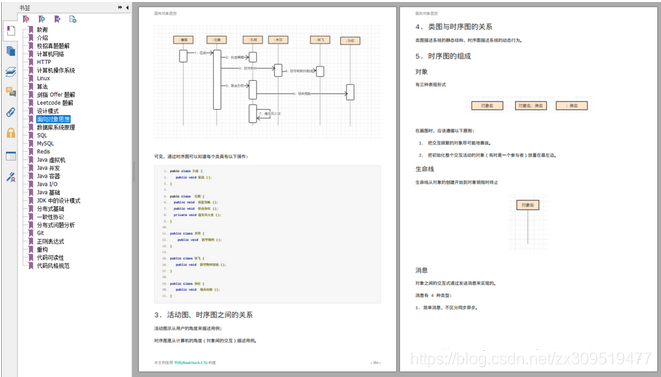Collapse the bookmarks panel with left arrow
Image resolution: width=661 pixels, height=377 pixels.
click(x=127, y=7)
